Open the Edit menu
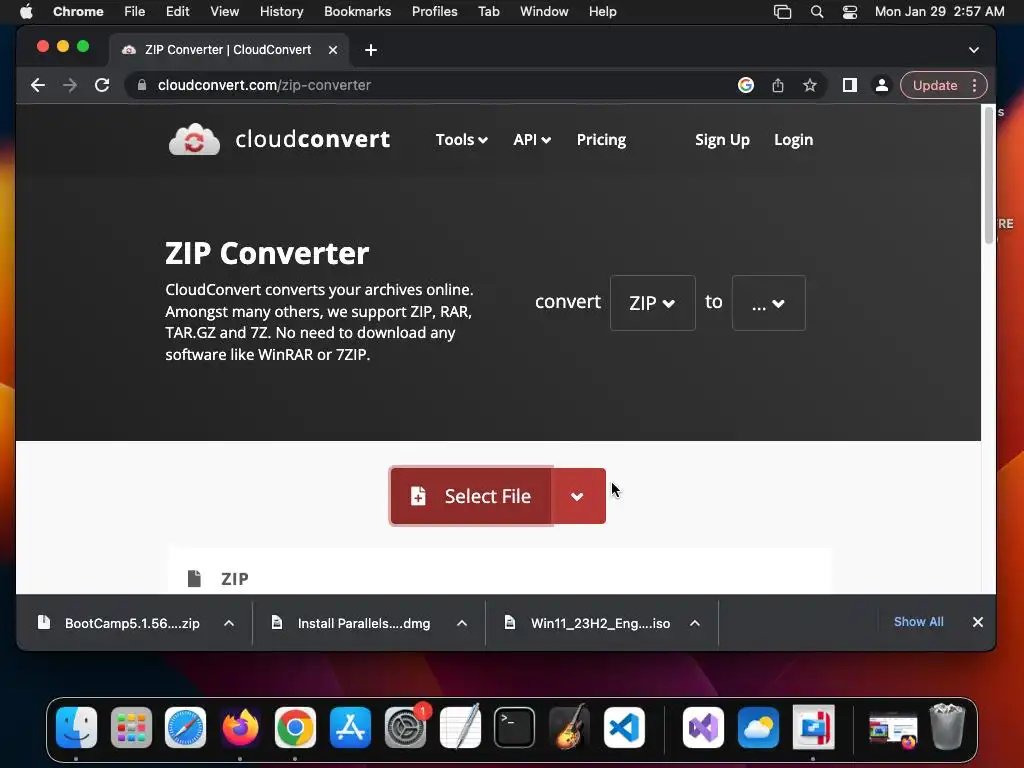The width and height of the screenshot is (1024, 768). [177, 12]
